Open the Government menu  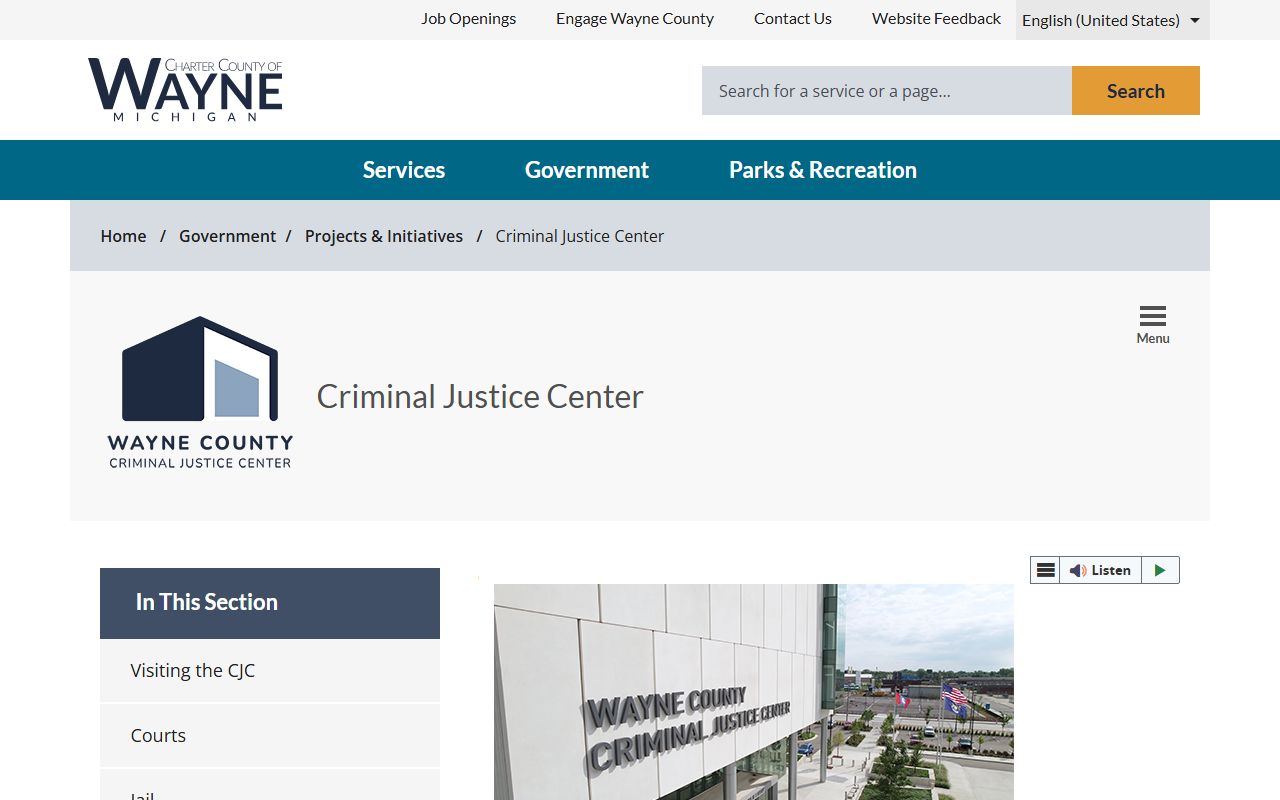tap(587, 170)
